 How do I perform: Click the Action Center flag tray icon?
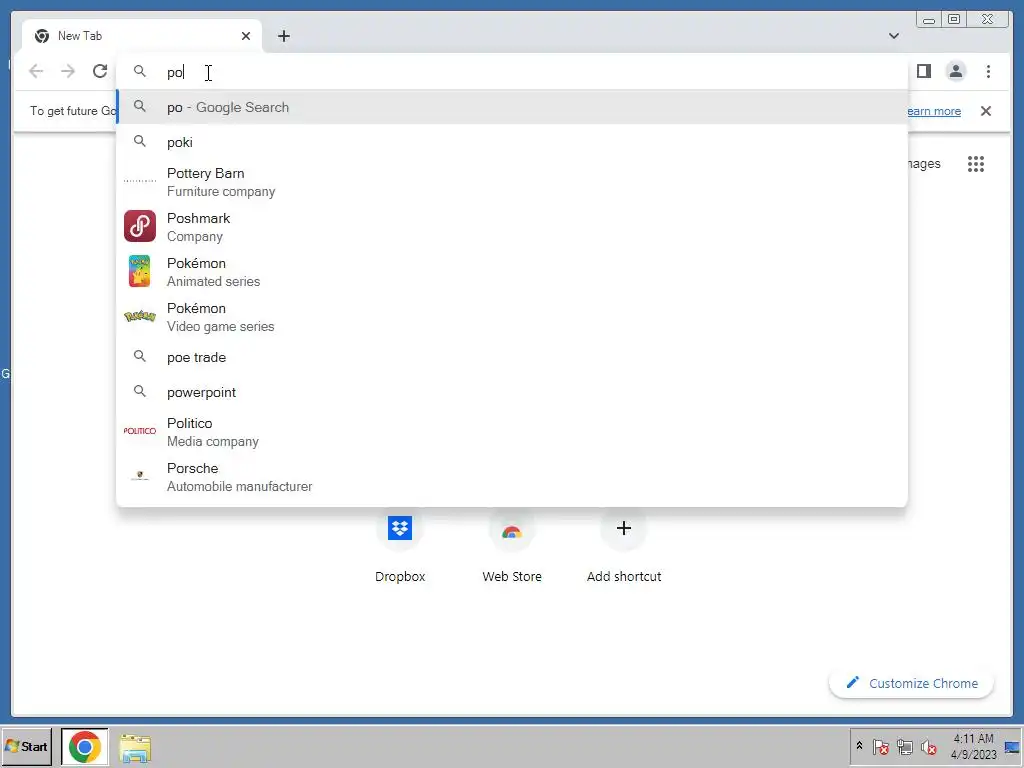coord(880,746)
